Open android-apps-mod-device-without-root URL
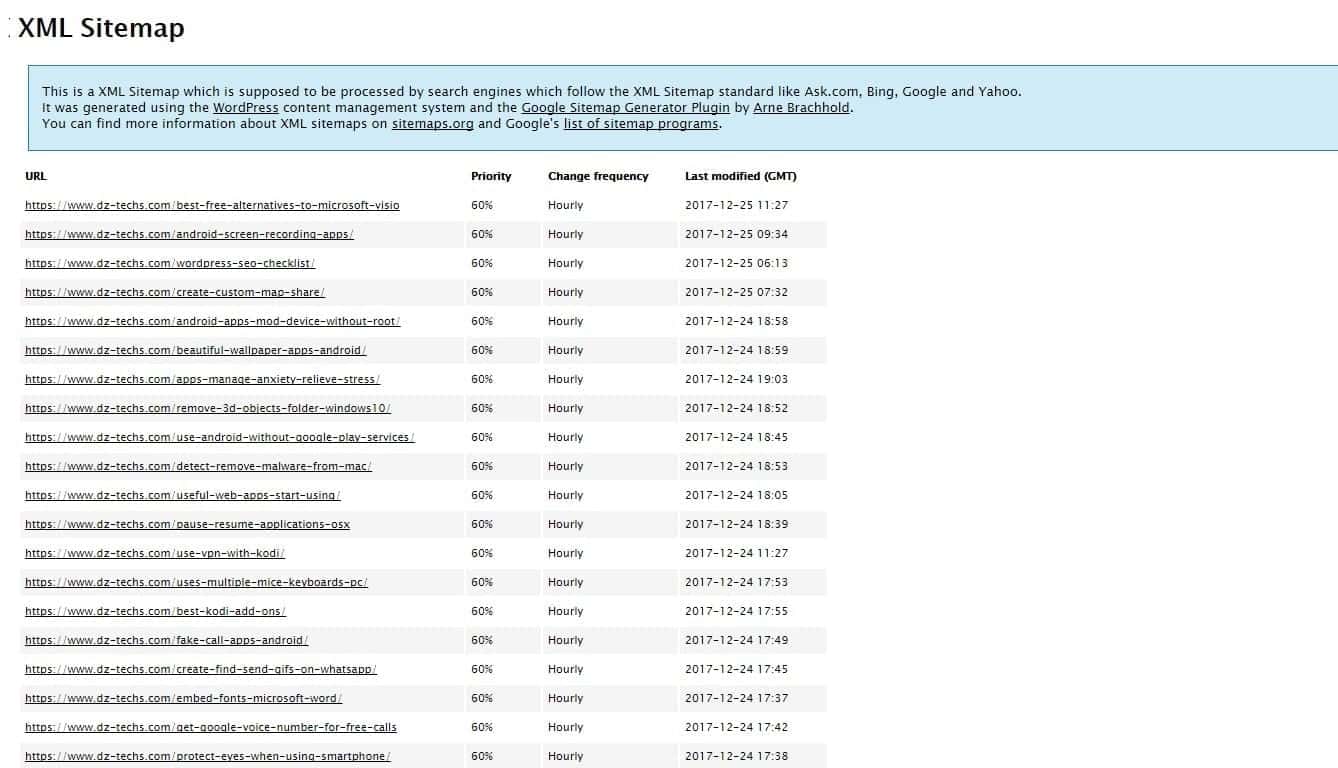The width and height of the screenshot is (1338, 768). (213, 321)
